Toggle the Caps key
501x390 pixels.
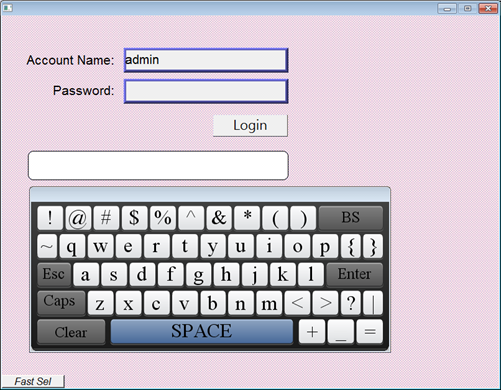[x=61, y=303]
